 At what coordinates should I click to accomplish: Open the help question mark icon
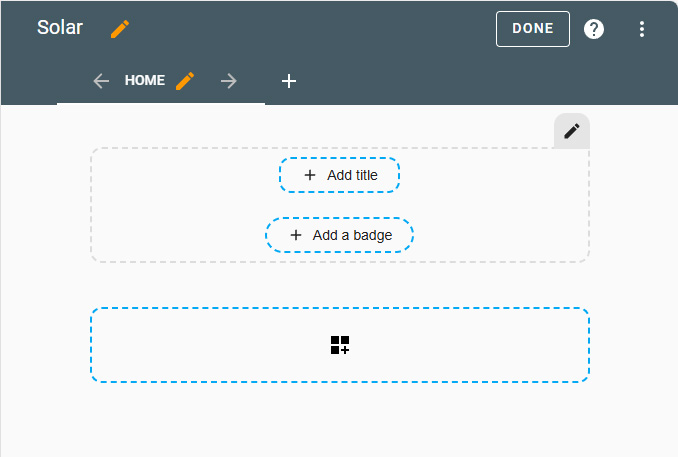point(594,29)
